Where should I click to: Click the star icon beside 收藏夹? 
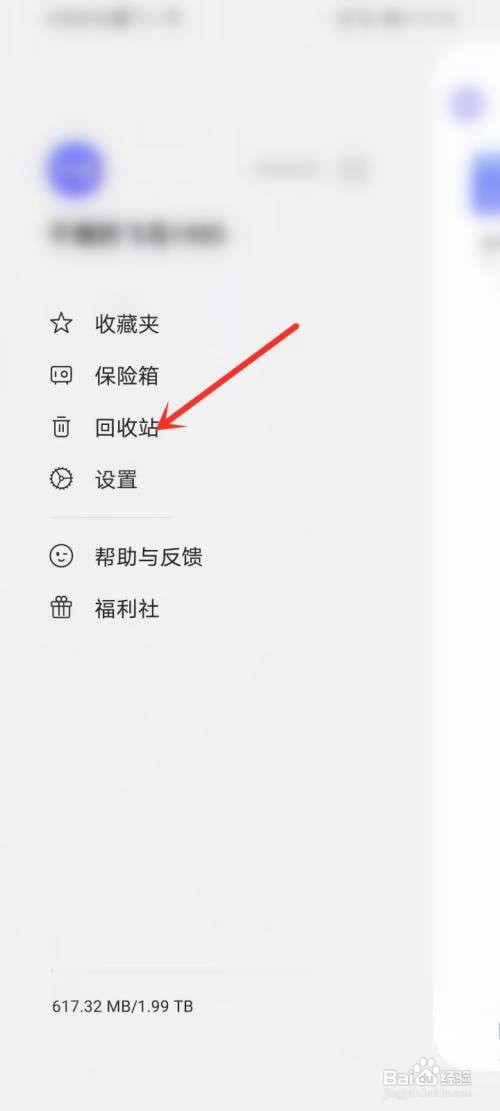[62, 324]
